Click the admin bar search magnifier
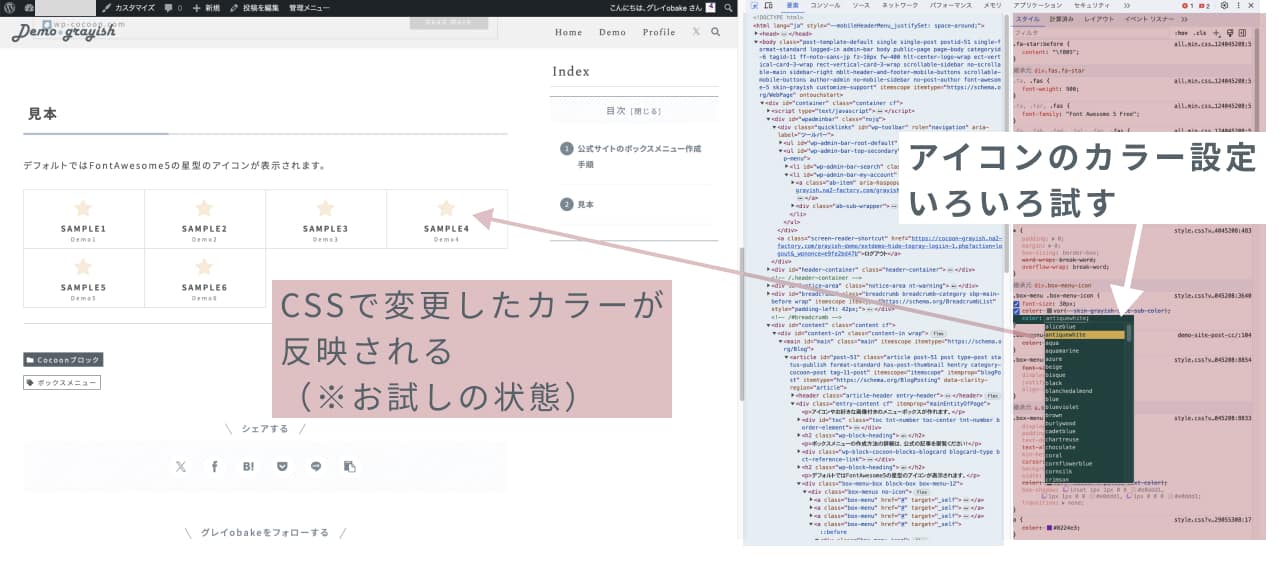The image size is (1280, 570). pyautogui.click(x=727, y=7)
